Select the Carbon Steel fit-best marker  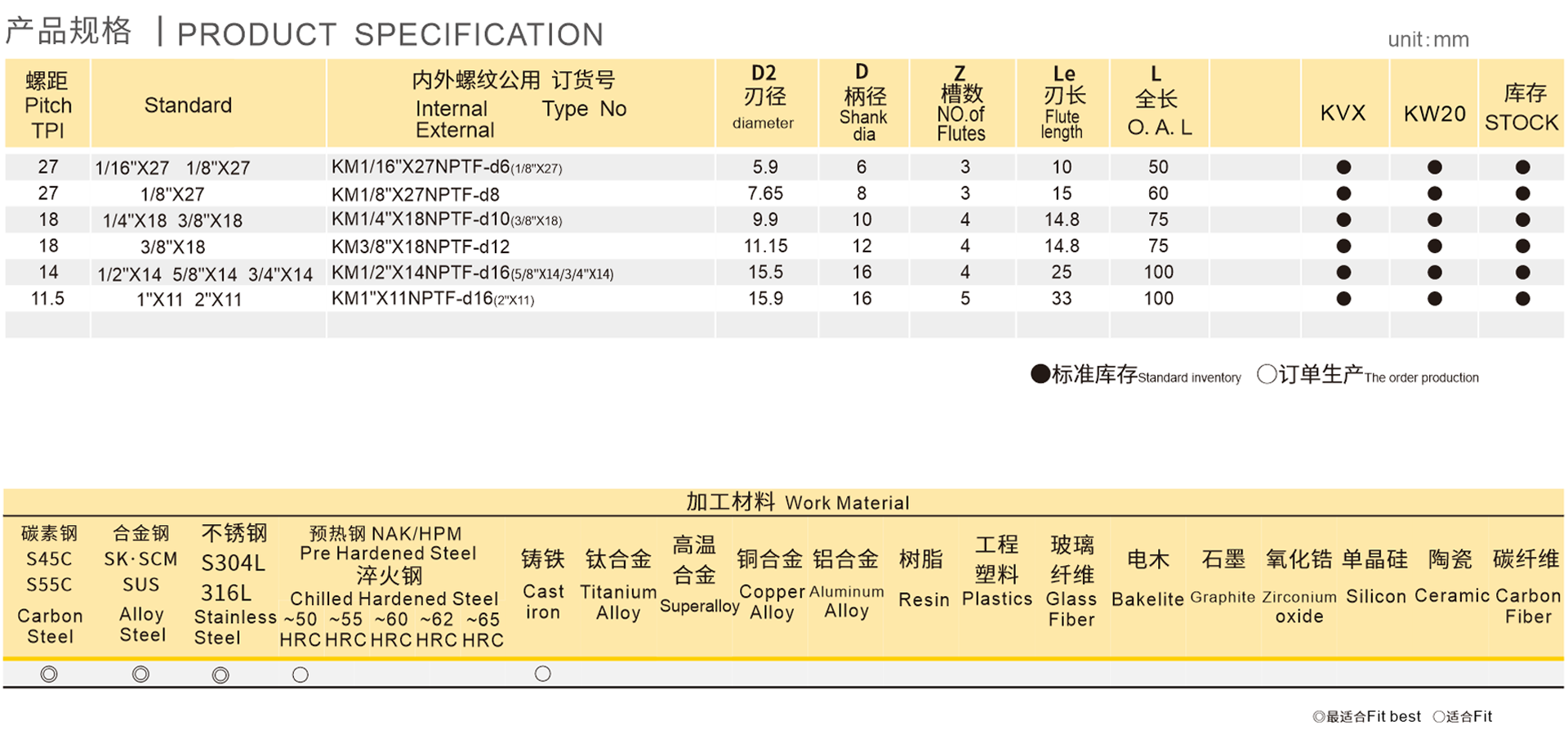click(x=49, y=674)
